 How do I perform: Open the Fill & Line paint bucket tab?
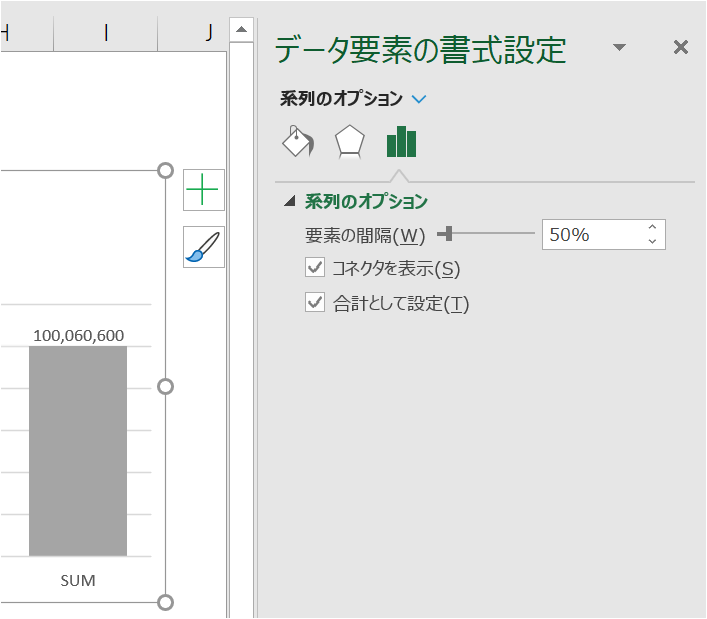pyautogui.click(x=298, y=141)
